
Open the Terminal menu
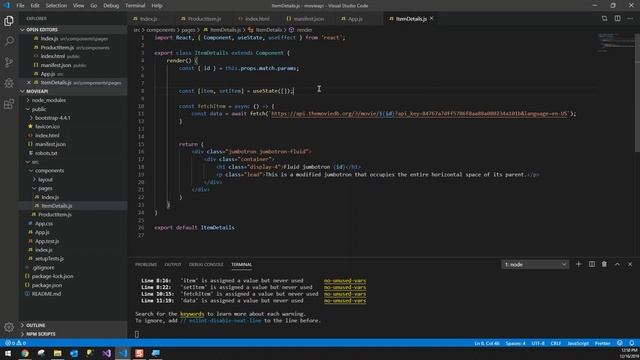point(135,6)
